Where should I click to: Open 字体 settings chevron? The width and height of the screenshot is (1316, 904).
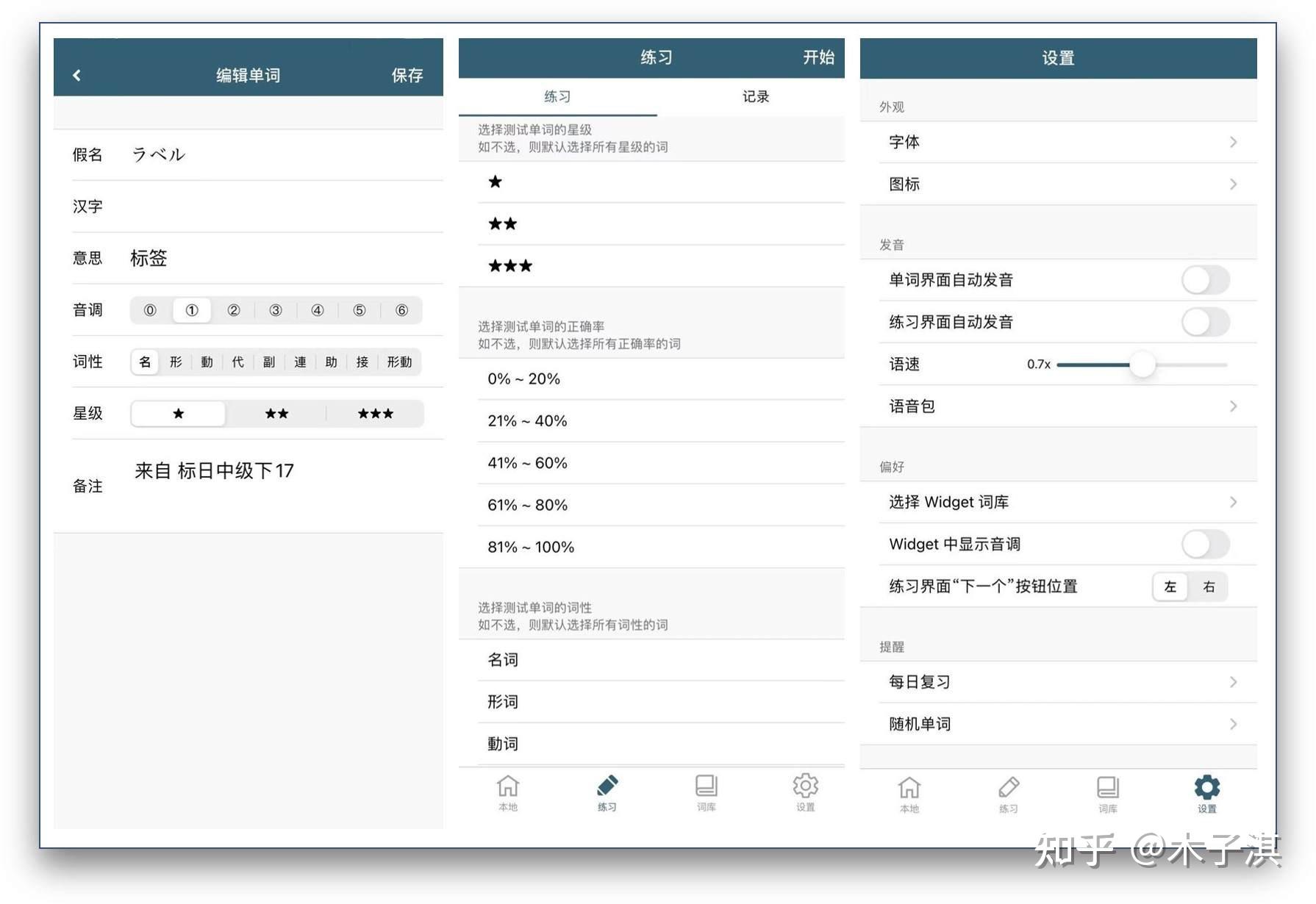(1233, 142)
